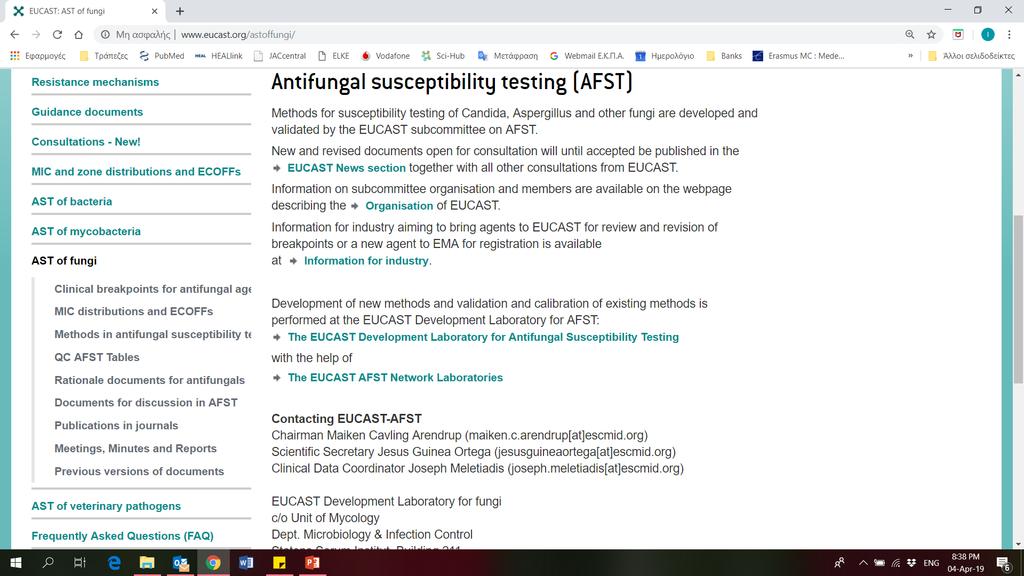
Task: Open Frequently Asked Questions (FAQ)
Action: tap(122, 536)
